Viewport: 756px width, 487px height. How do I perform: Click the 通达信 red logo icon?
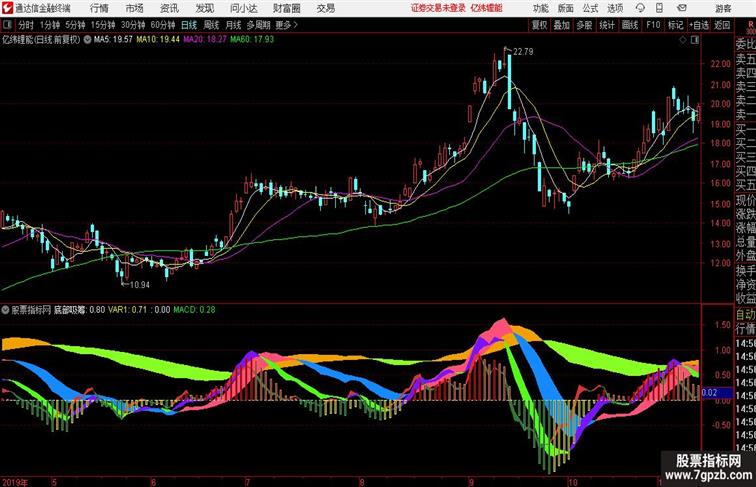[x=7, y=8]
